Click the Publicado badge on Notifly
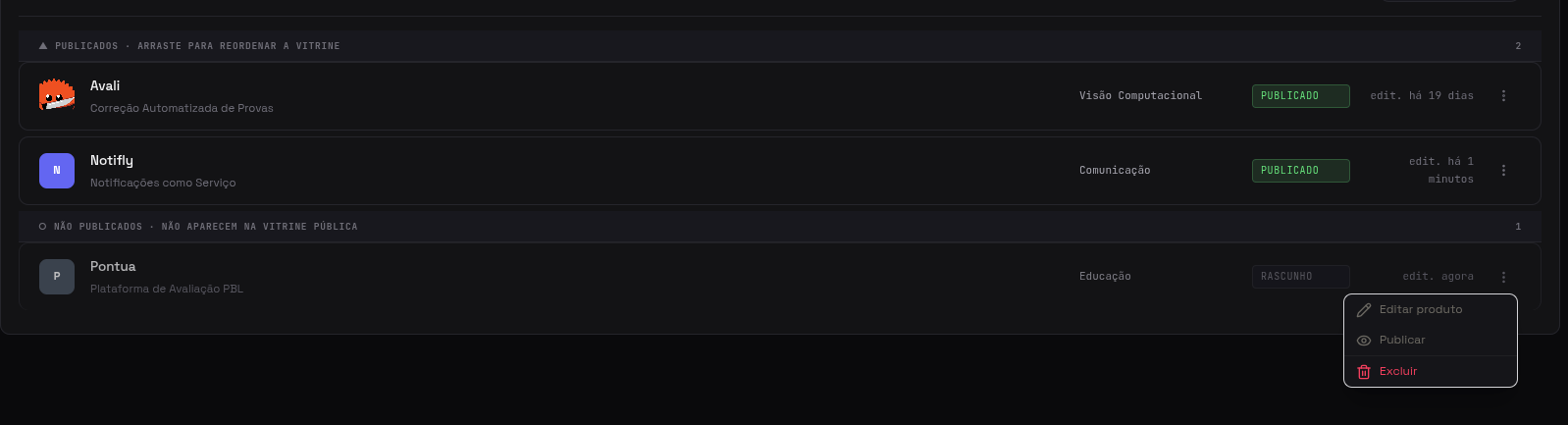Screen dimensions: 1568x425 click(1300, 170)
